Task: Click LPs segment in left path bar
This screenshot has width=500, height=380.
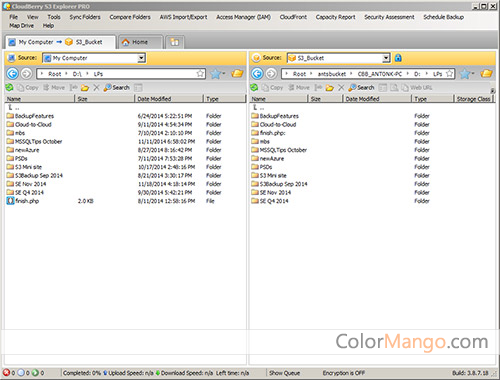Action: click(x=98, y=74)
